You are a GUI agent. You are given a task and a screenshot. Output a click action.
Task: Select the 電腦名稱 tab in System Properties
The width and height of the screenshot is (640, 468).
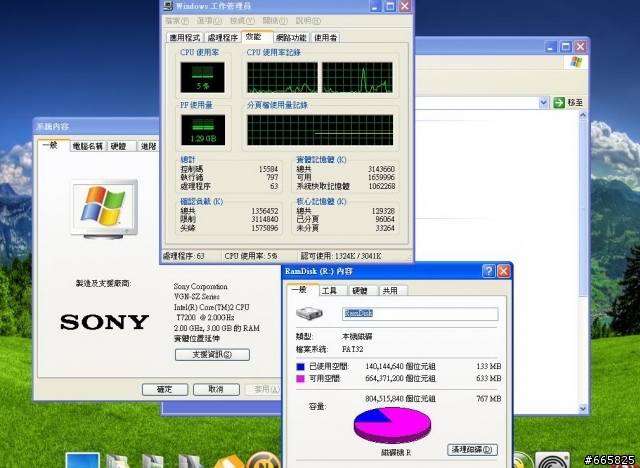point(87,146)
